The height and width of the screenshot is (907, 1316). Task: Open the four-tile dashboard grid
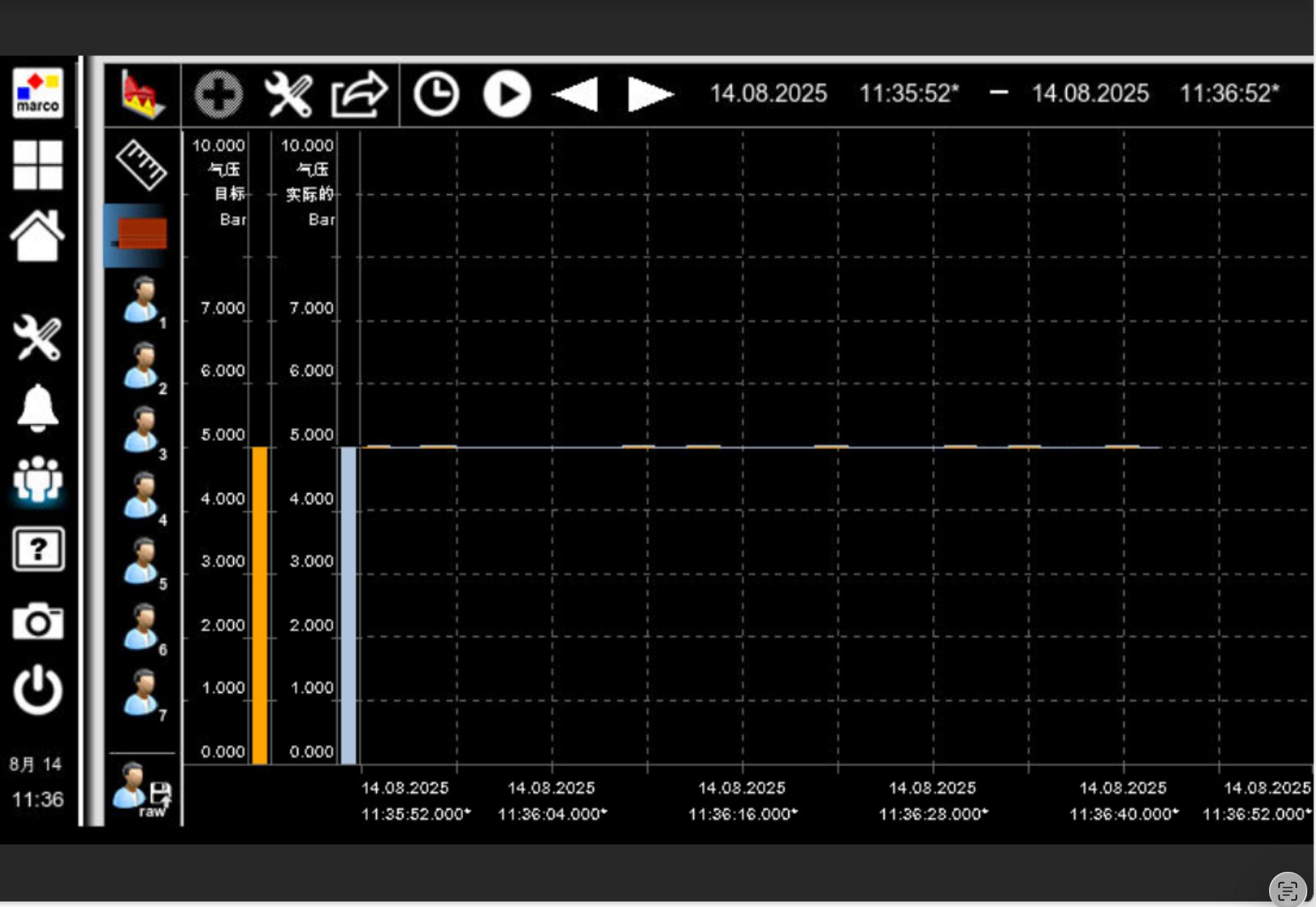[x=37, y=165]
